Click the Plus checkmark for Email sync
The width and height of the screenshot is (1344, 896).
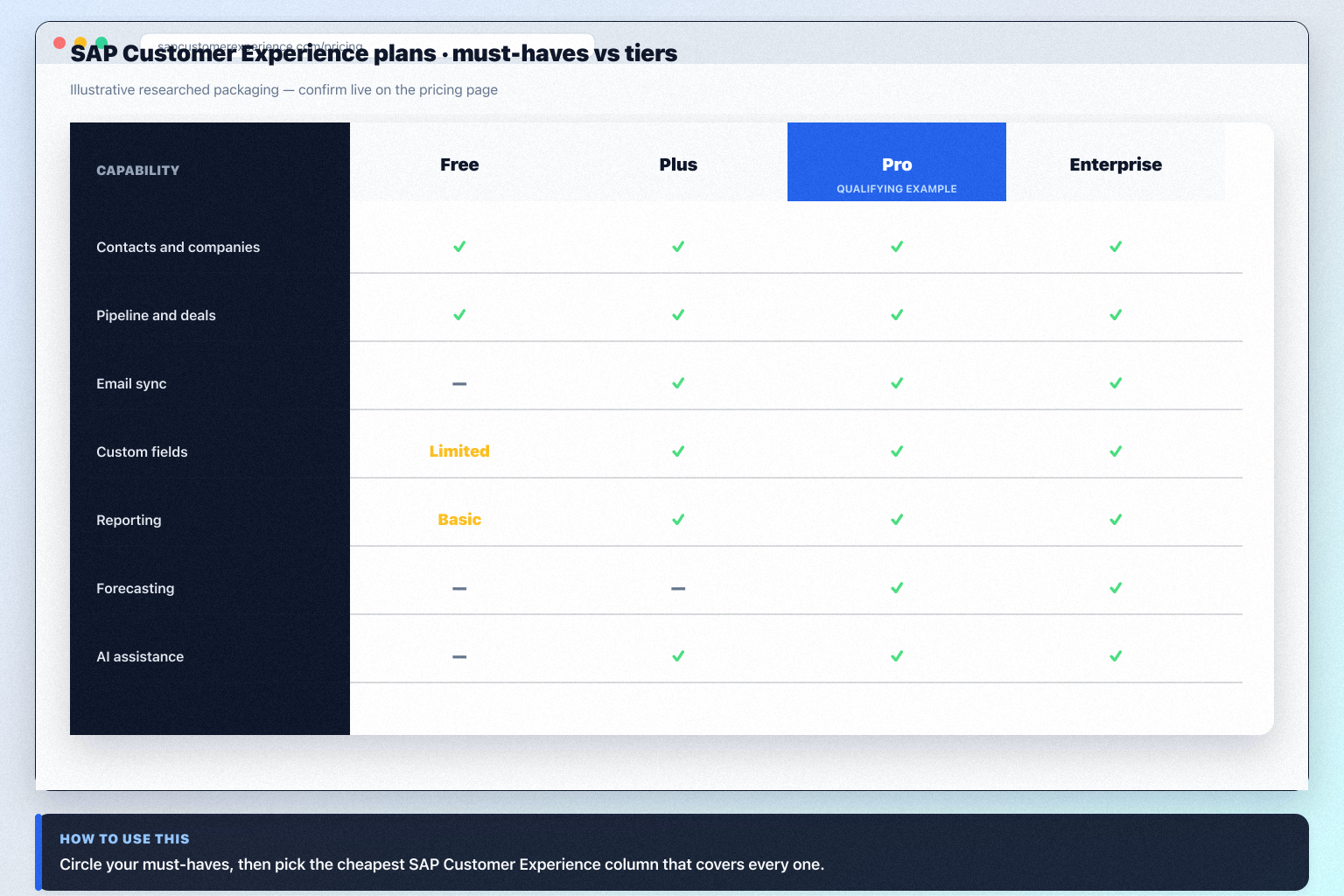point(678,383)
